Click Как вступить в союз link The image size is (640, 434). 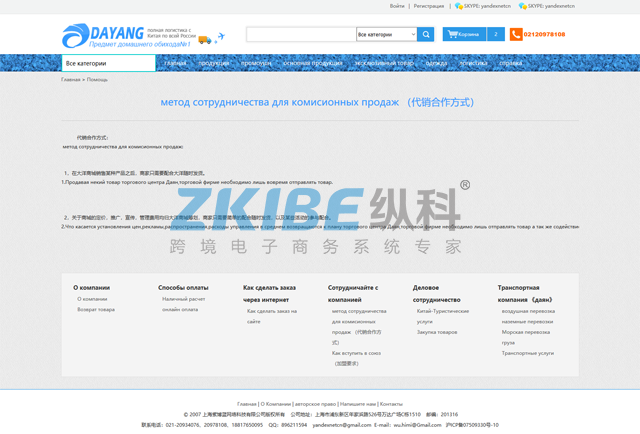[356, 358]
